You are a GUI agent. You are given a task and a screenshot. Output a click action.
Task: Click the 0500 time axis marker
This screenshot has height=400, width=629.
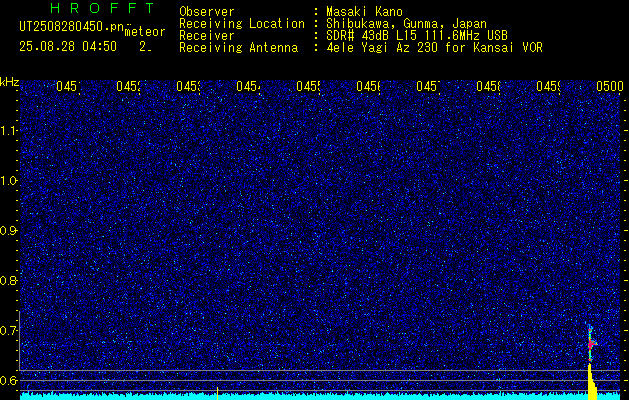(610, 86)
